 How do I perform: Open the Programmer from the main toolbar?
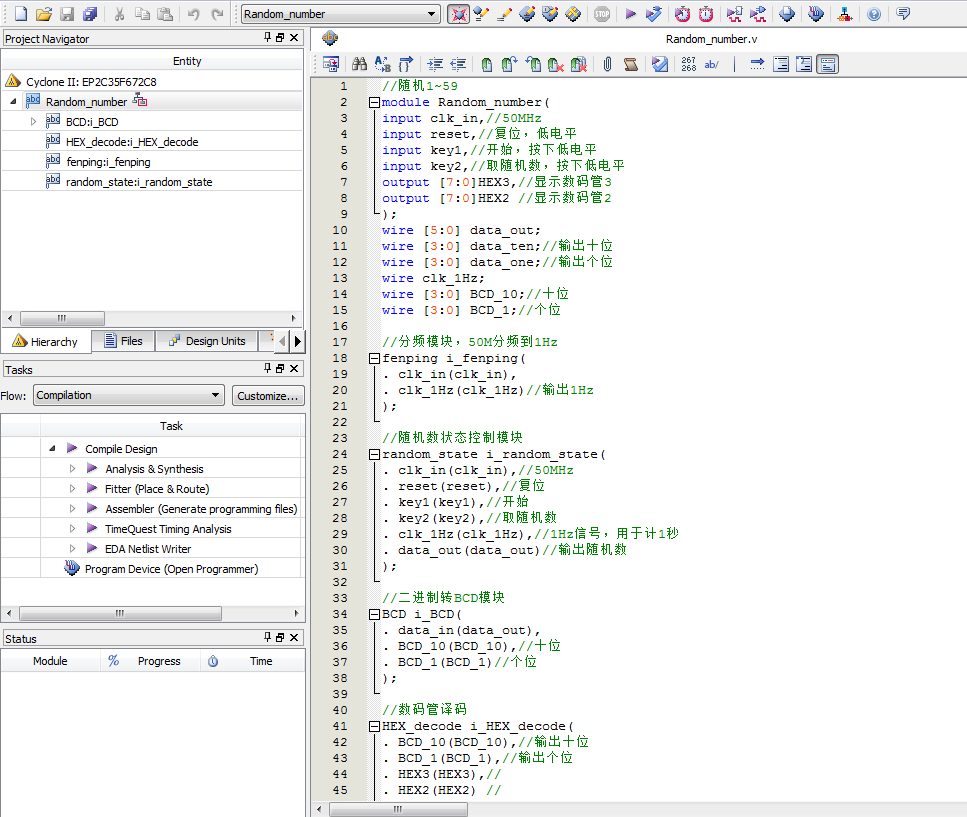click(x=816, y=14)
